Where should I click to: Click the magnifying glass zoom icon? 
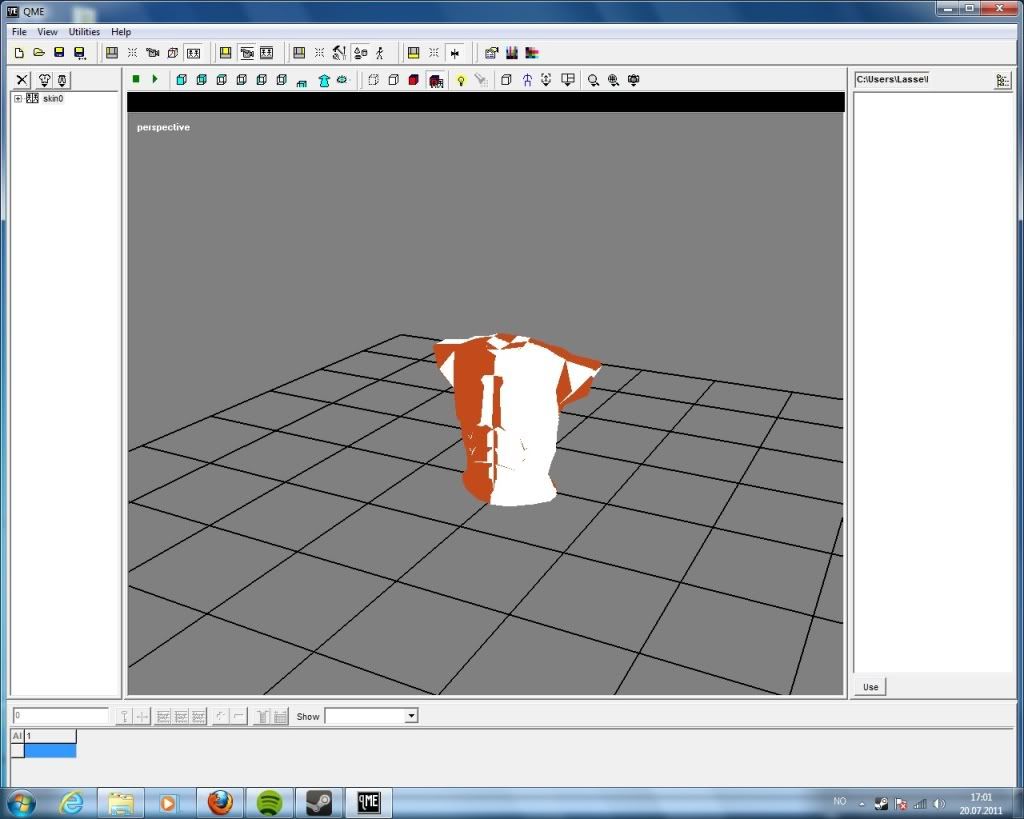click(593, 80)
